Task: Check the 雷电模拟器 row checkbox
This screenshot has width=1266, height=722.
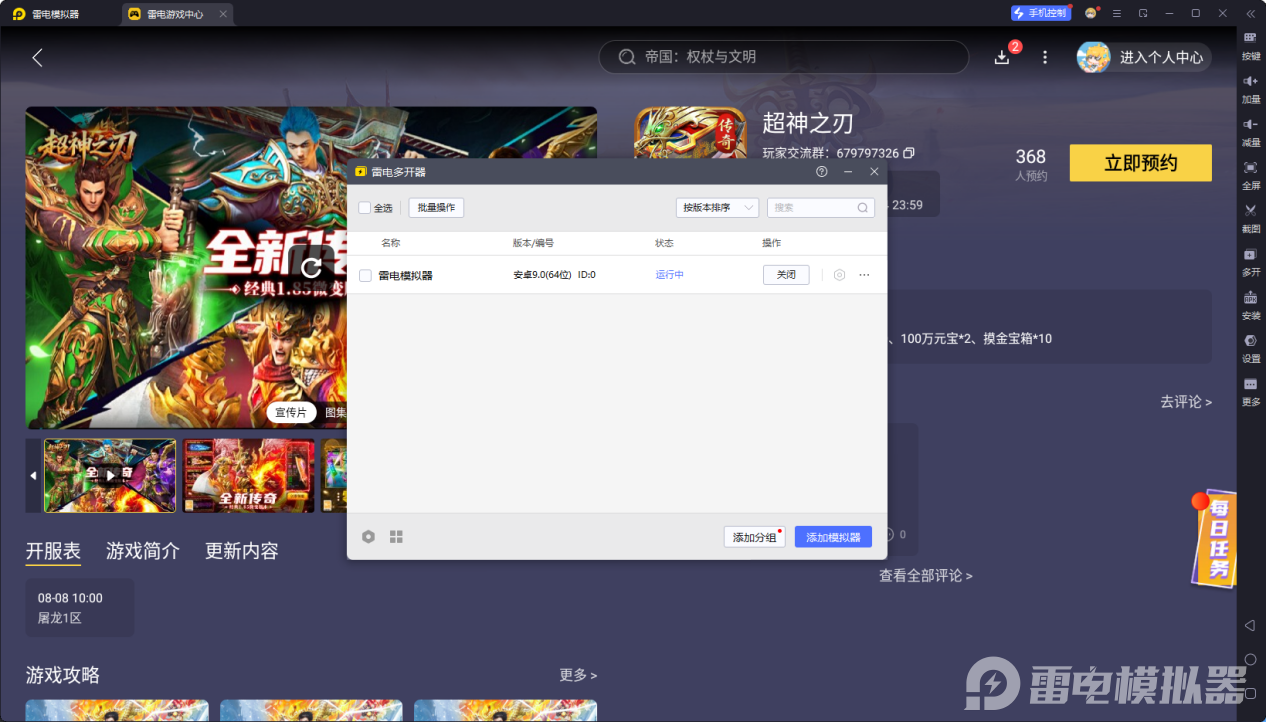Action: click(x=365, y=275)
